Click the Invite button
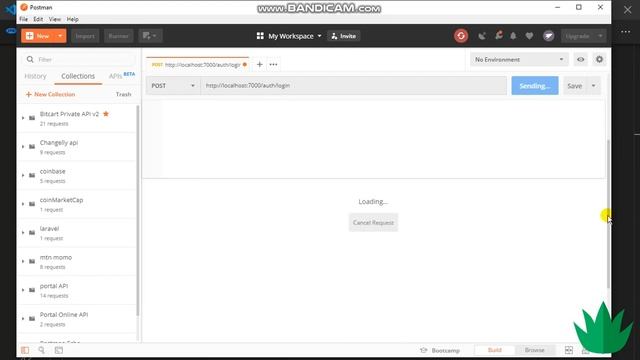 pos(343,36)
